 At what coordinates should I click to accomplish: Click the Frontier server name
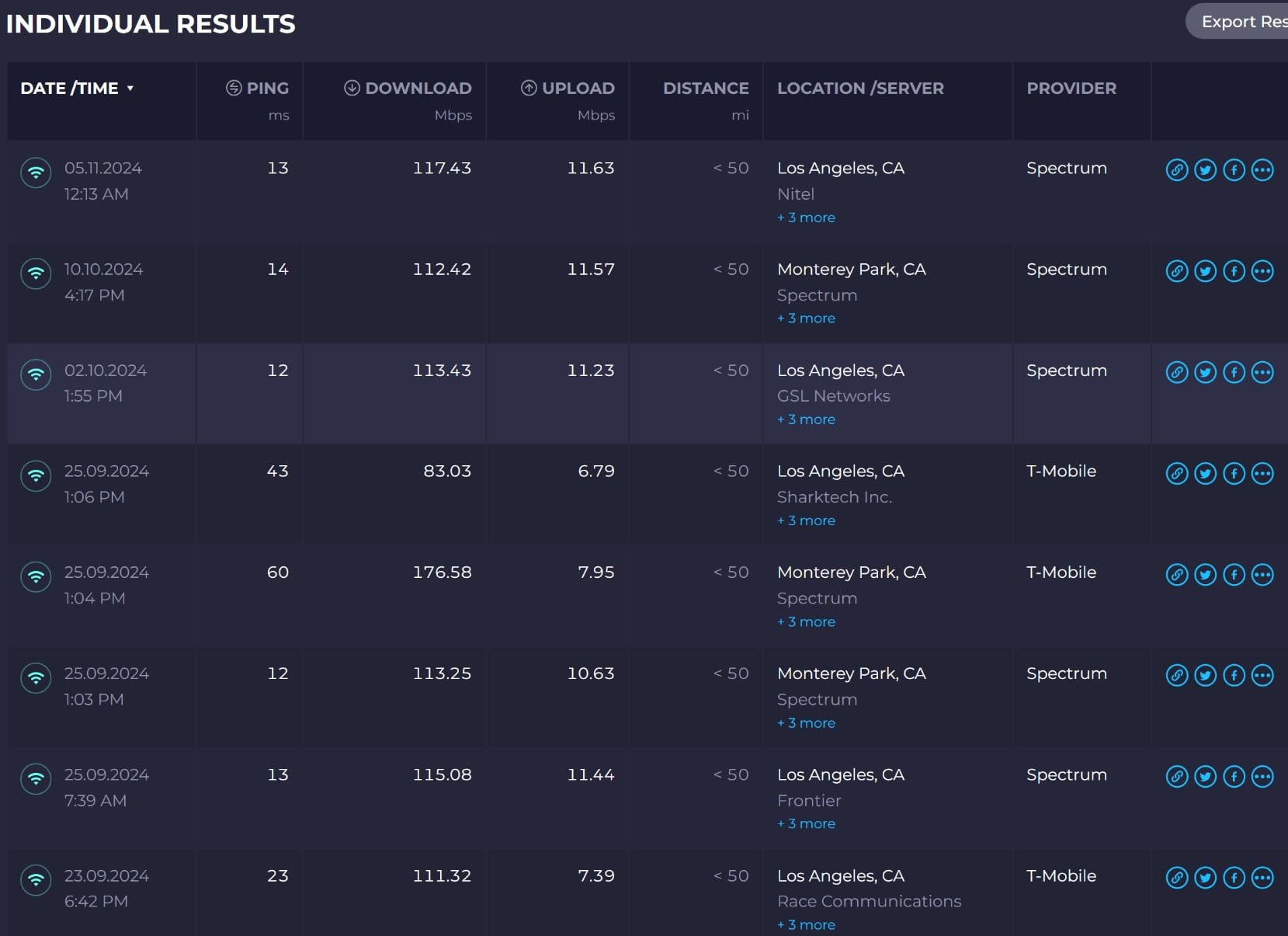pos(809,801)
